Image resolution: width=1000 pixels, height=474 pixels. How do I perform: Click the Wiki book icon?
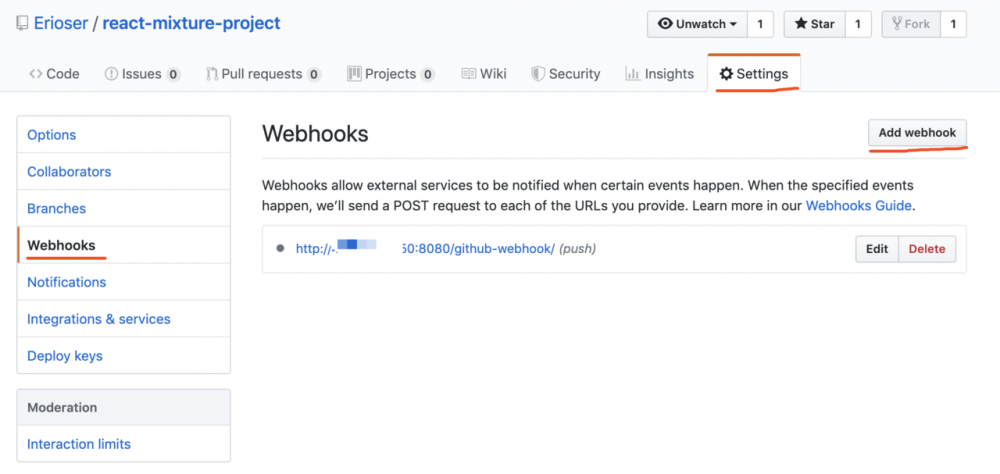click(x=468, y=74)
